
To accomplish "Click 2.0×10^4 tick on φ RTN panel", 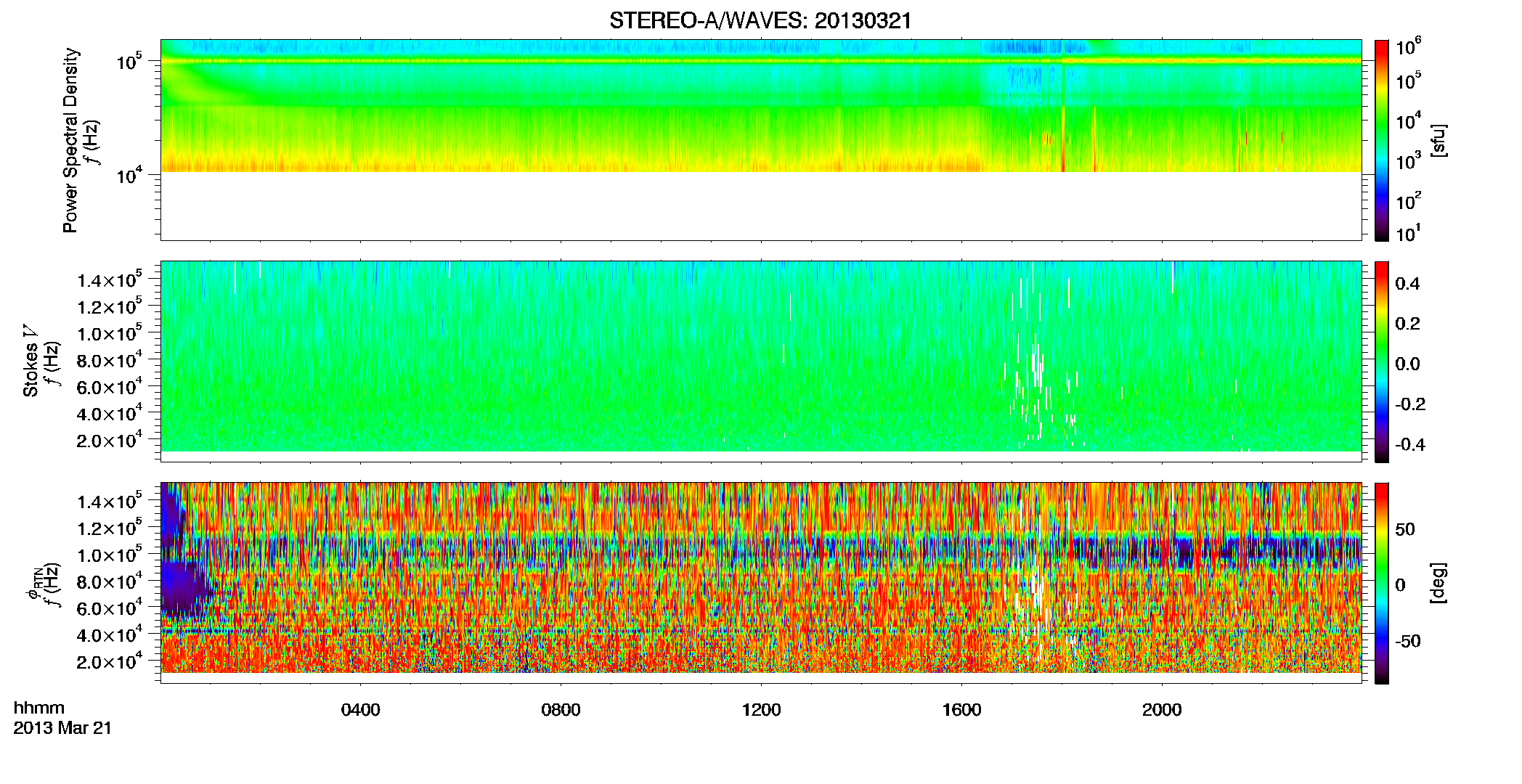I will (x=110, y=661).
